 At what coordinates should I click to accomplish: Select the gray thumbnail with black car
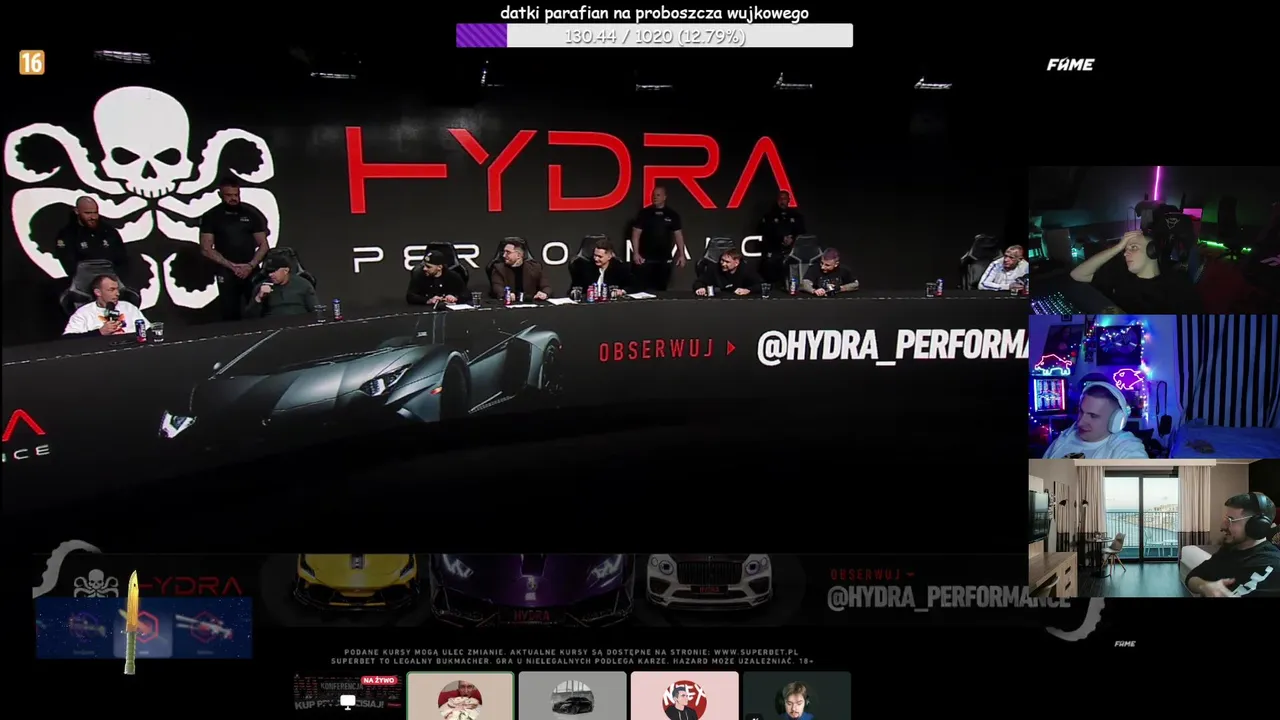pos(572,696)
